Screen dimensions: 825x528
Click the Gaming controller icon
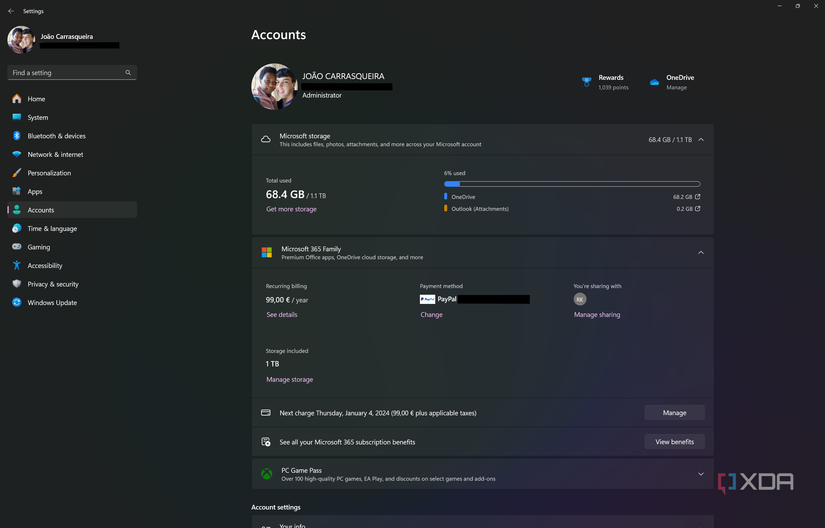pyautogui.click(x=17, y=247)
